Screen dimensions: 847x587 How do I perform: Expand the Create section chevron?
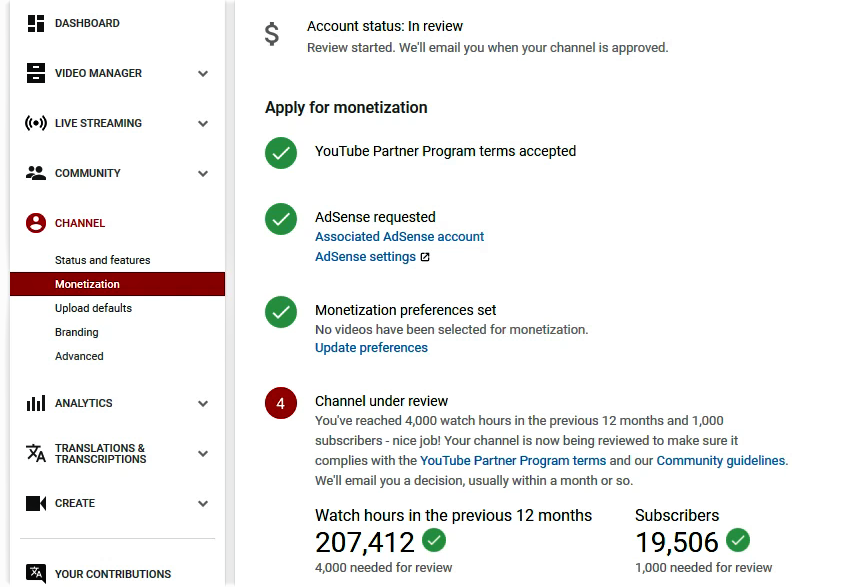[x=203, y=504]
